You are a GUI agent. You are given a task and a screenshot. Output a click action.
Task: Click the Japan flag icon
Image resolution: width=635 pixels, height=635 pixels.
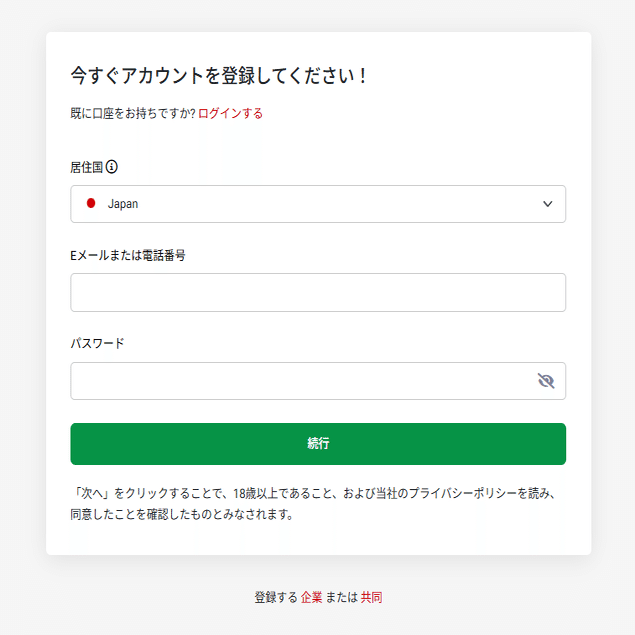(91, 204)
